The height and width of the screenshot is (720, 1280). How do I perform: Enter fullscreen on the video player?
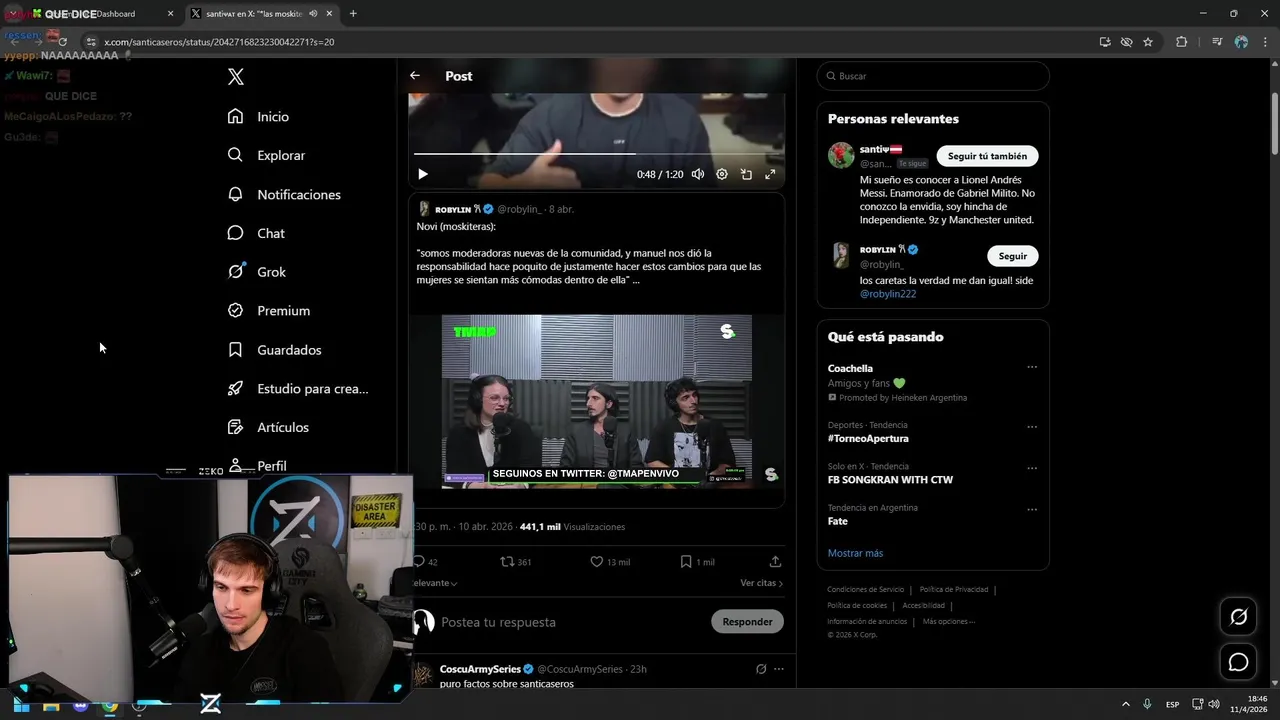770,174
